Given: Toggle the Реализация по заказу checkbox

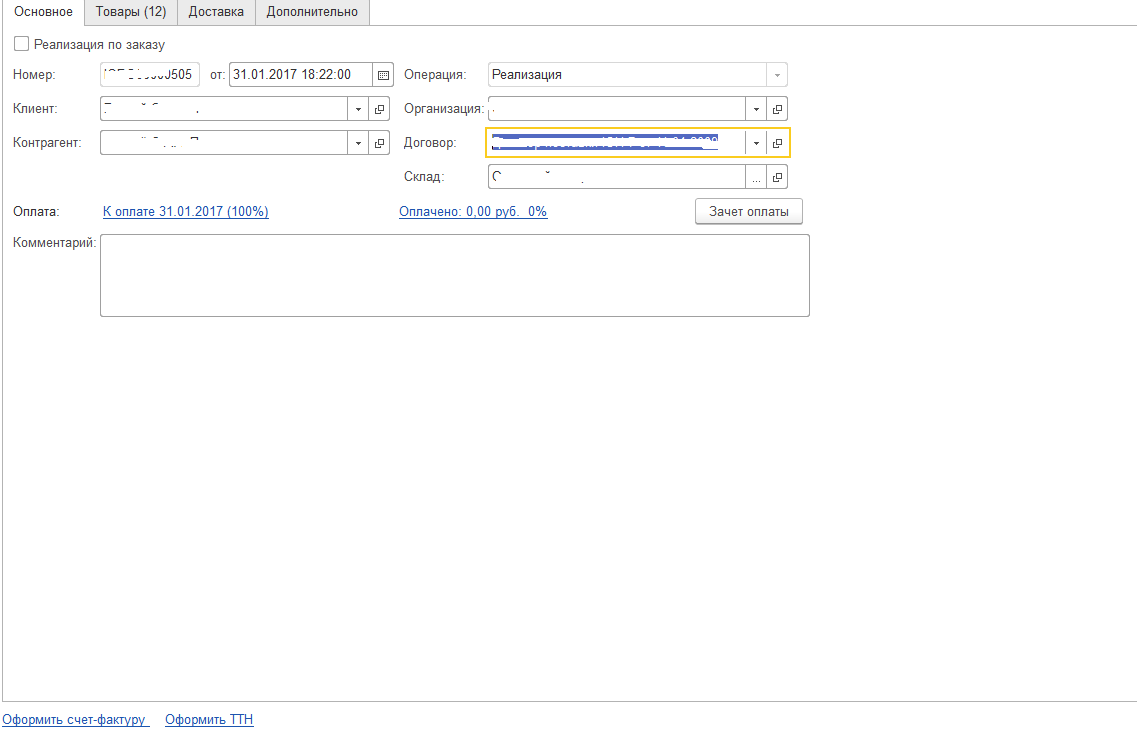Looking at the screenshot, I should click(x=22, y=43).
